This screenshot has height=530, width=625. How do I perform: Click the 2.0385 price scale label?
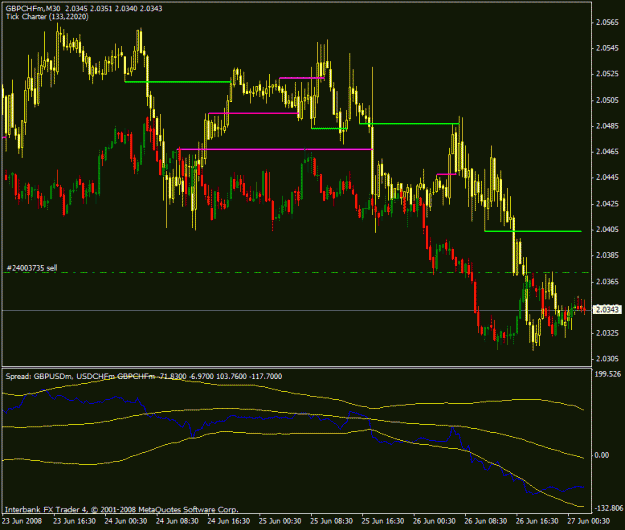click(607, 255)
